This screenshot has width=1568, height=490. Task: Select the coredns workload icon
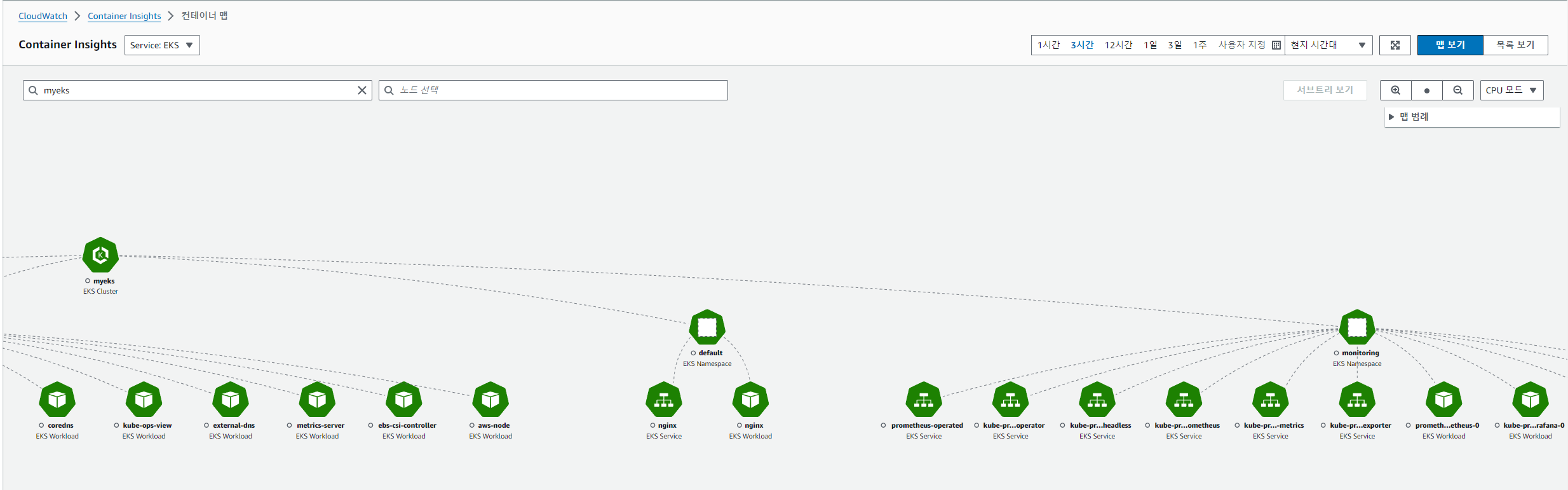tap(57, 400)
